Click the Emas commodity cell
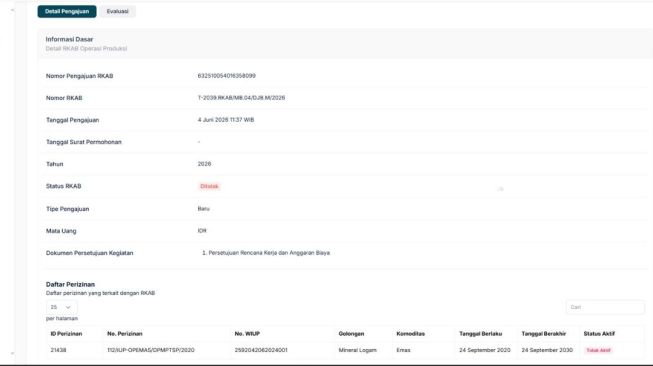Screen dimensions: 653x366 coord(403,350)
